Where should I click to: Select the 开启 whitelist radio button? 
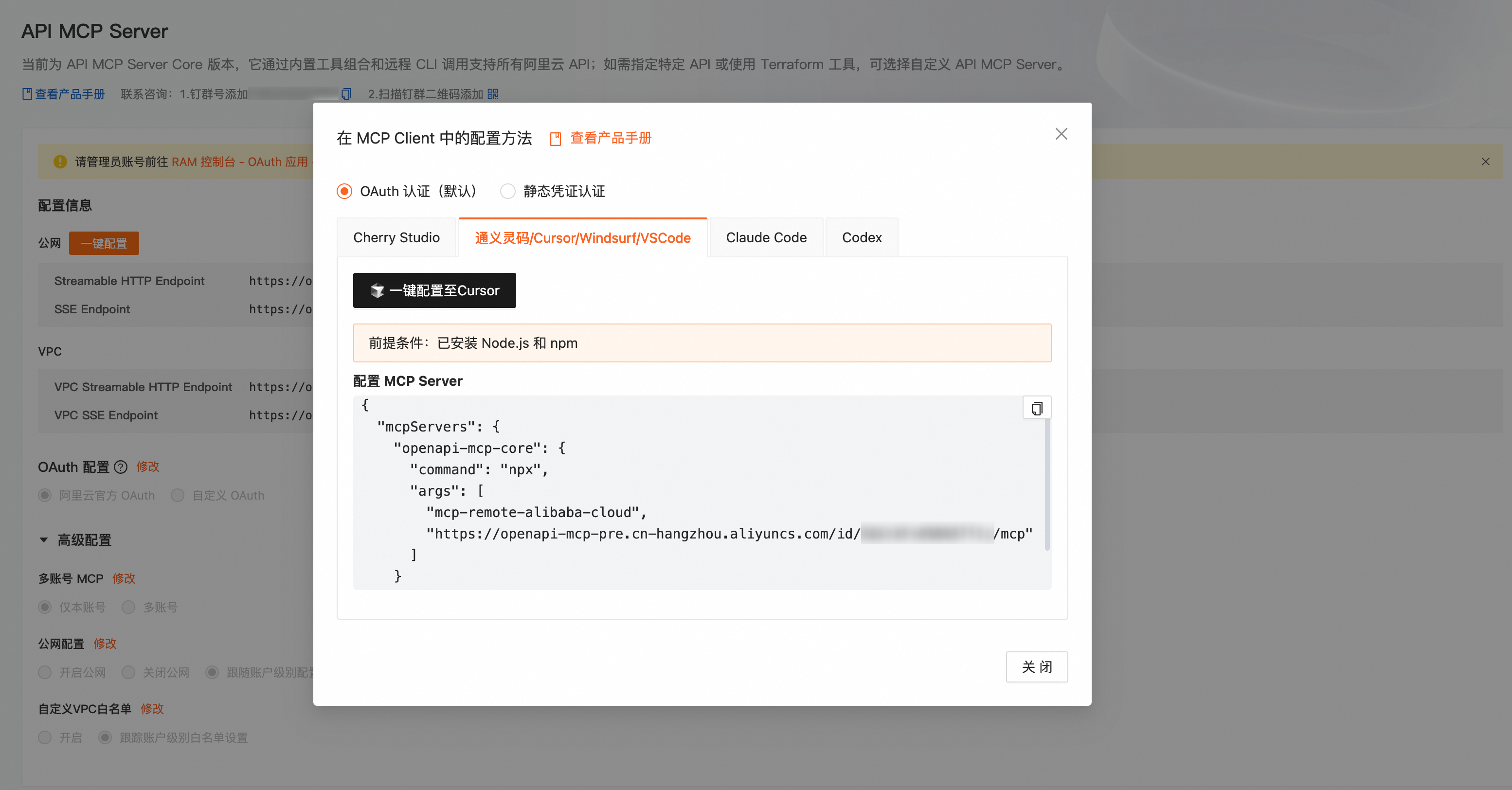45,737
